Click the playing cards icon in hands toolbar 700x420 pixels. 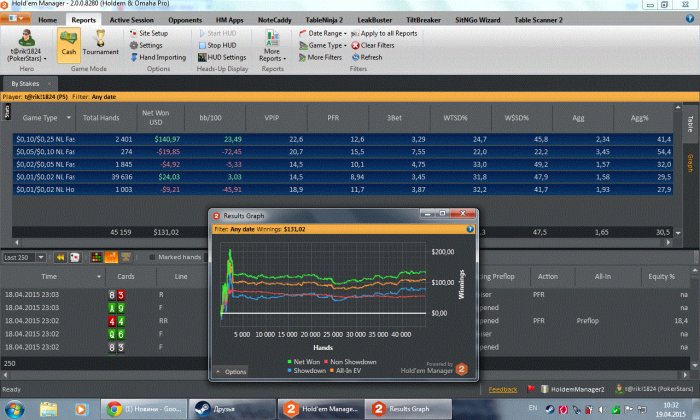coord(75,258)
